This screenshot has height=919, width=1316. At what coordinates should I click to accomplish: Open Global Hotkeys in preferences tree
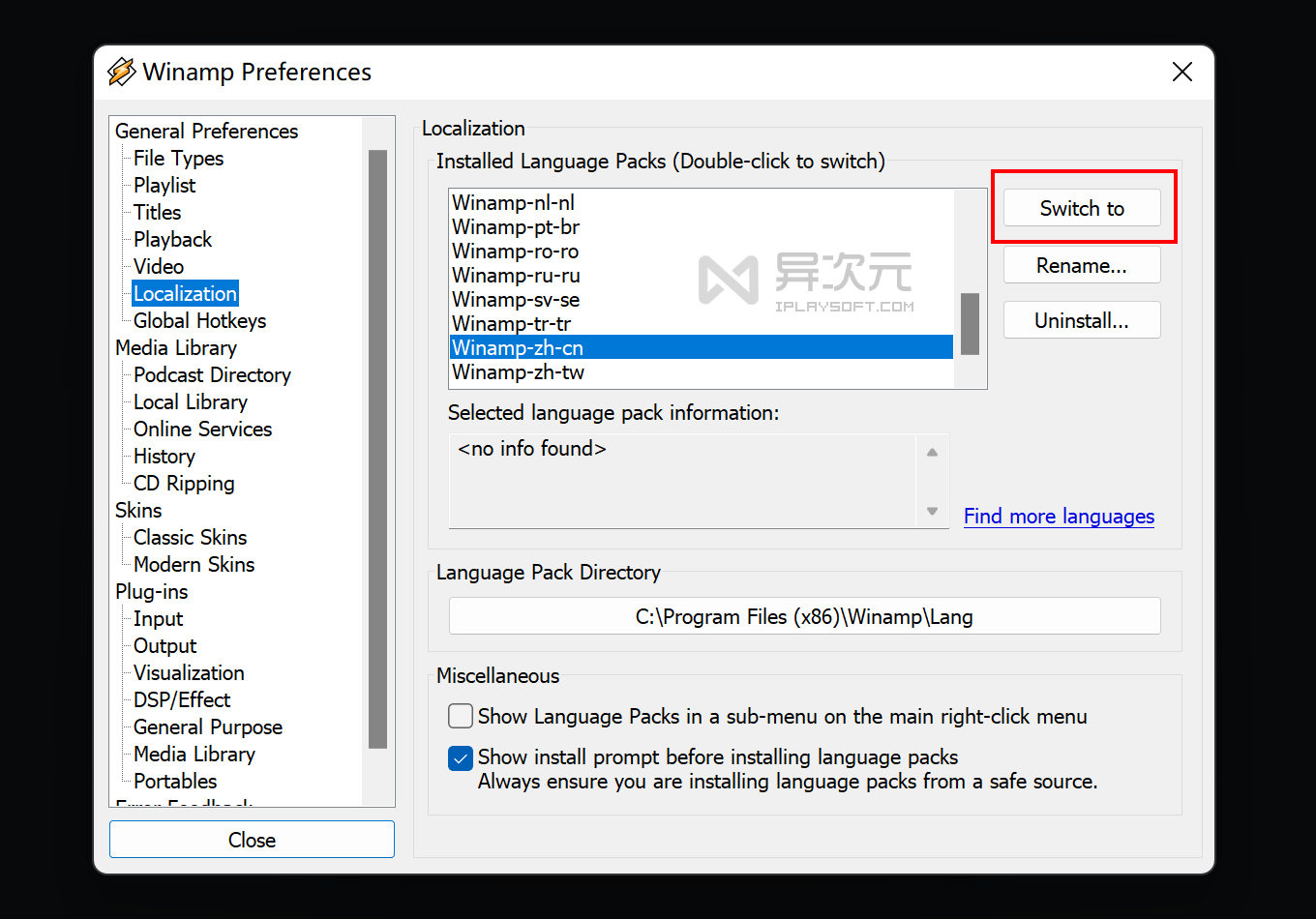[x=199, y=321]
